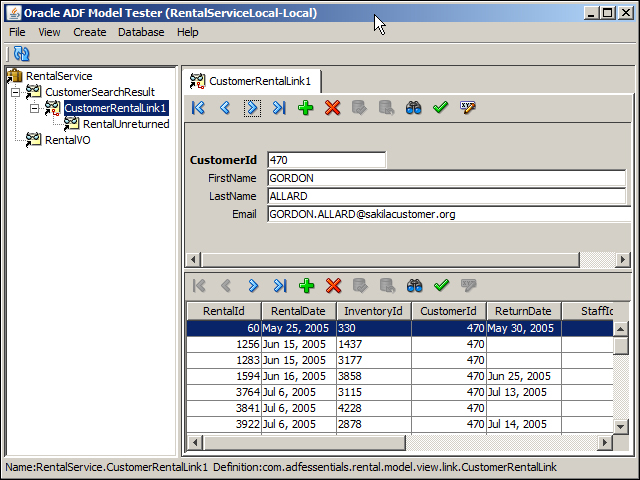
Task: Select CustomerSearchResult in the tree
Action: (100, 92)
